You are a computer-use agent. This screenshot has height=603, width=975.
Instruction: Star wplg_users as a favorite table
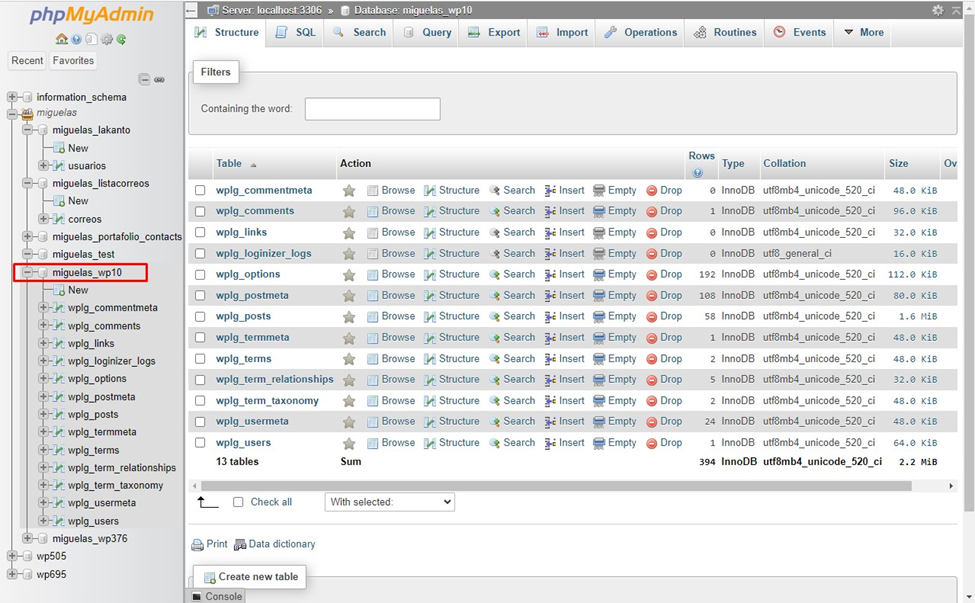349,443
